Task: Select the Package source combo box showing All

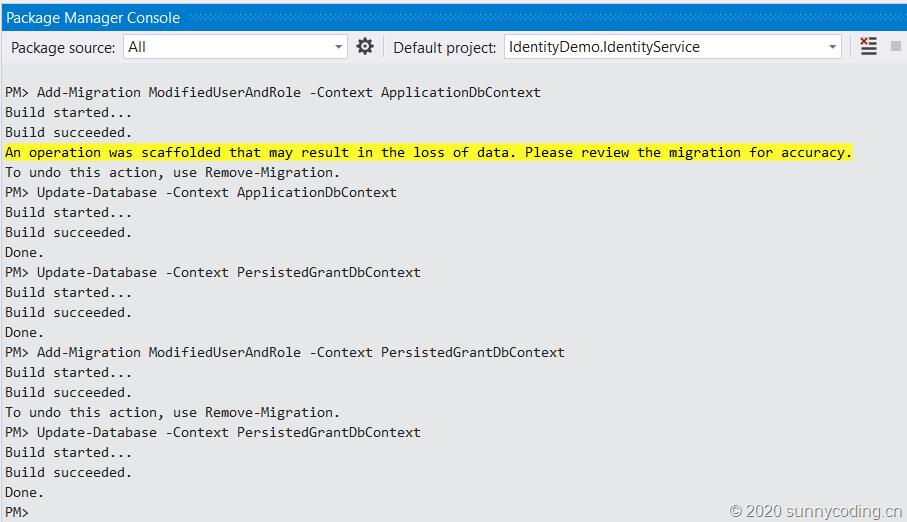Action: click(230, 47)
